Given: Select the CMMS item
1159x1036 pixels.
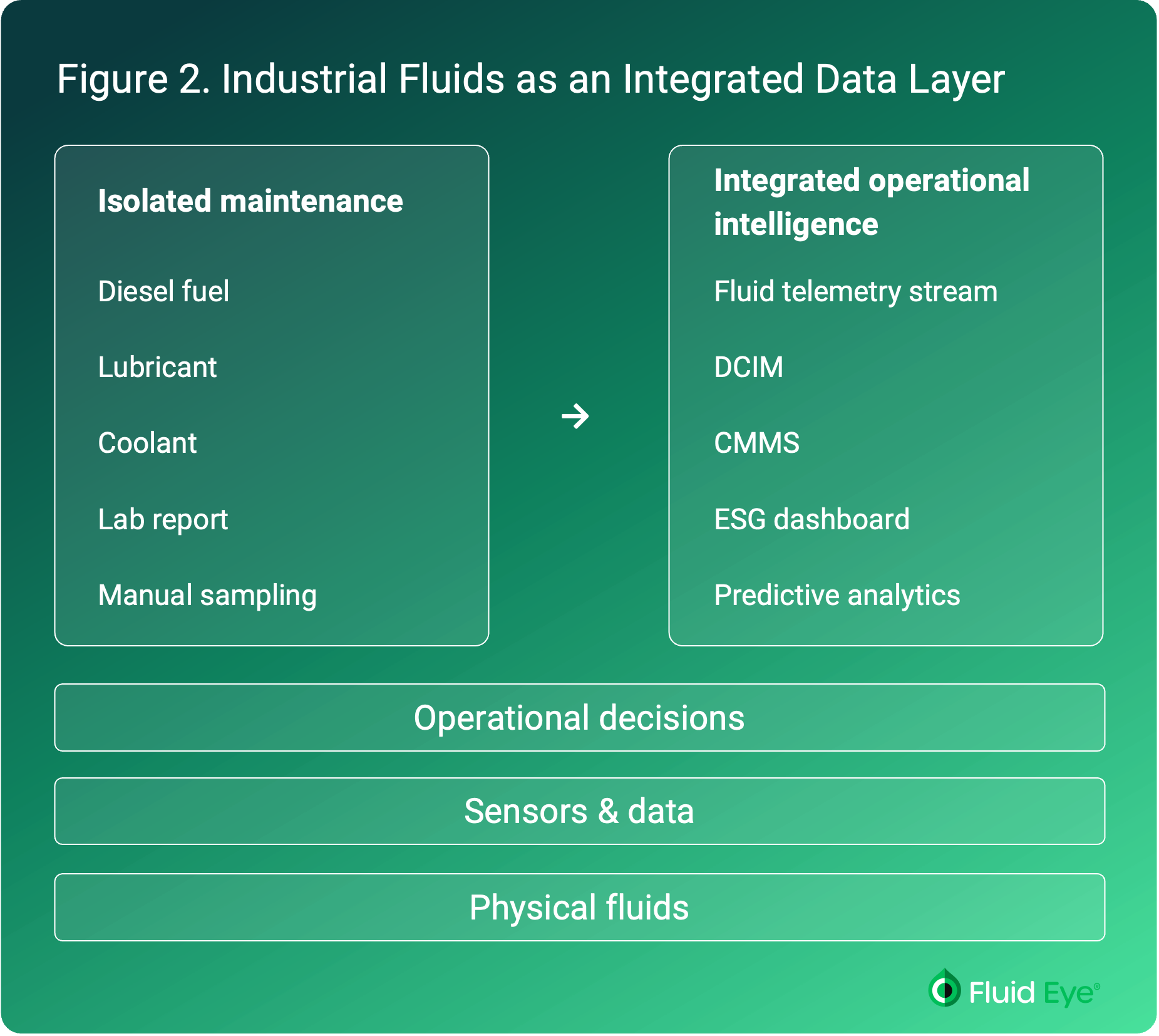Looking at the screenshot, I should click(757, 443).
